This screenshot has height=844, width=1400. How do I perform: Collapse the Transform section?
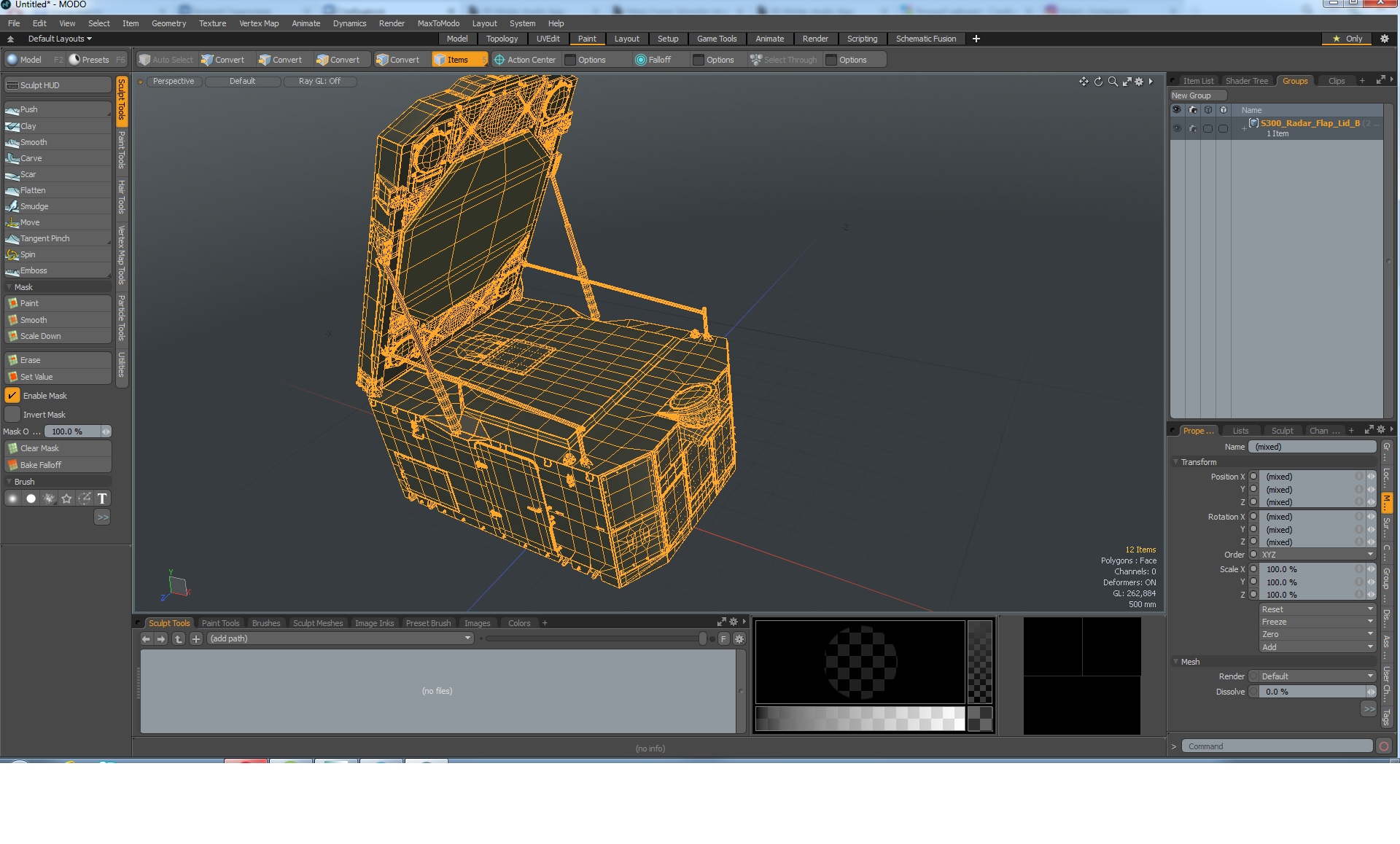(x=1175, y=462)
